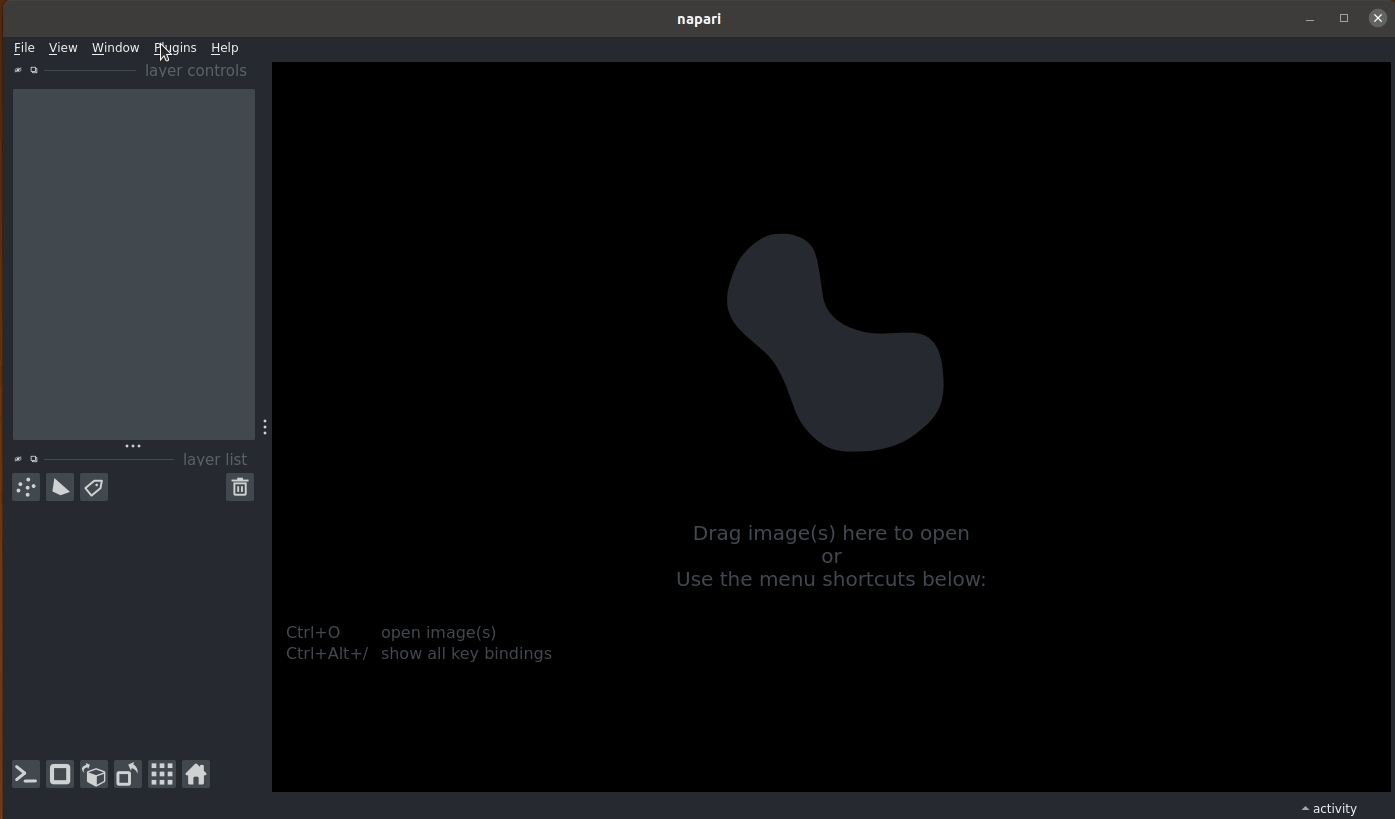Click 'show all key bindings' text
This screenshot has height=819, width=1395.
pyautogui.click(x=466, y=654)
